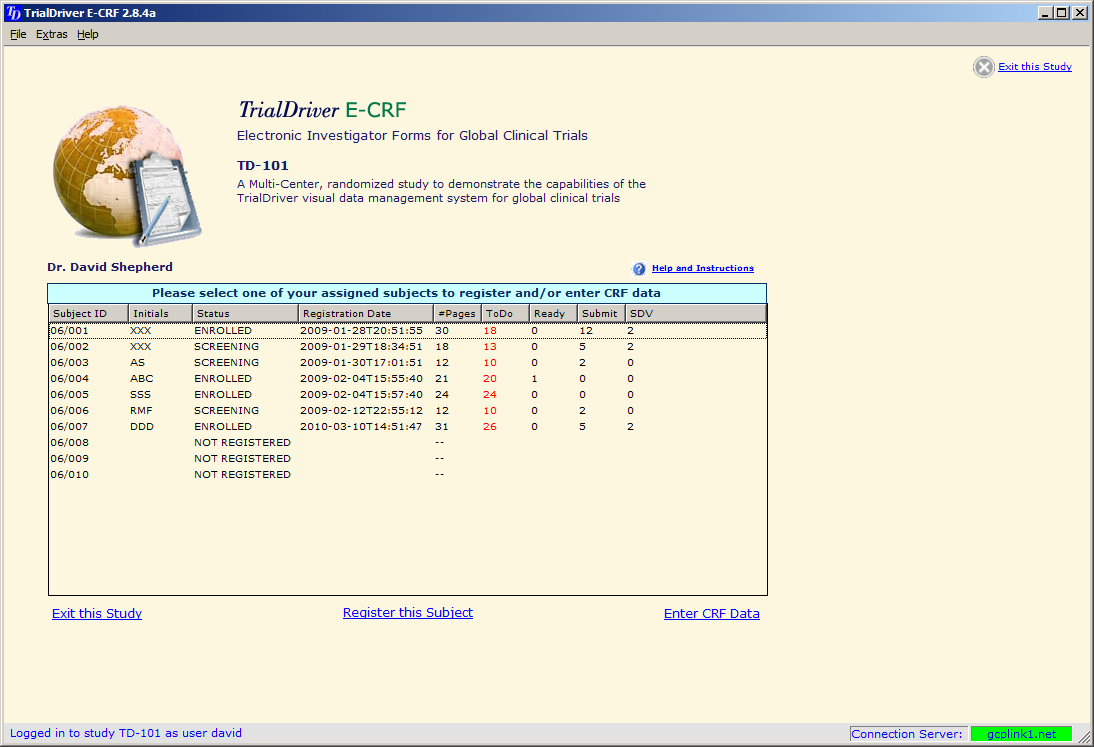Viewport: 1094px width, 747px height.
Task: Click Enter CRF Data link
Action: pyautogui.click(x=711, y=614)
